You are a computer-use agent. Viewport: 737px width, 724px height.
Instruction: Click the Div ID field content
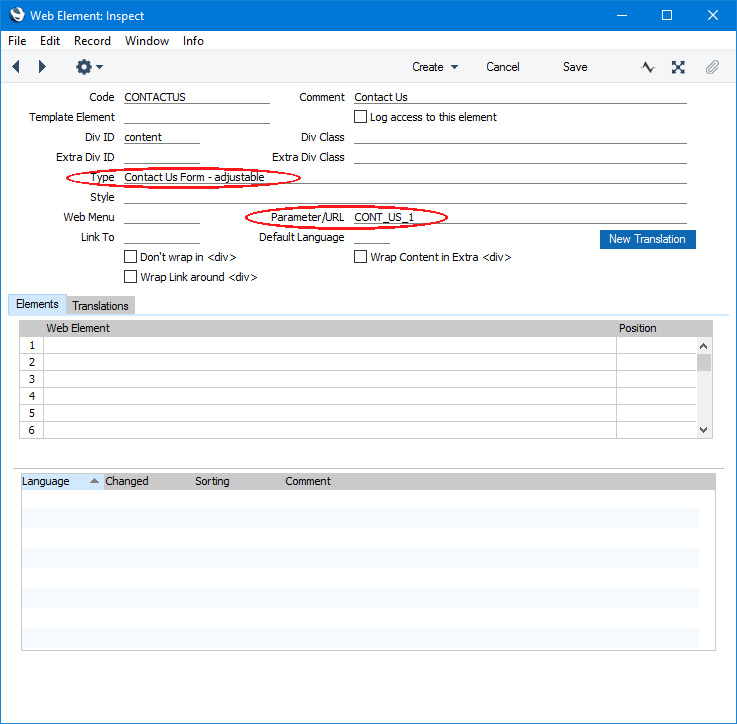pyautogui.click(x=162, y=137)
